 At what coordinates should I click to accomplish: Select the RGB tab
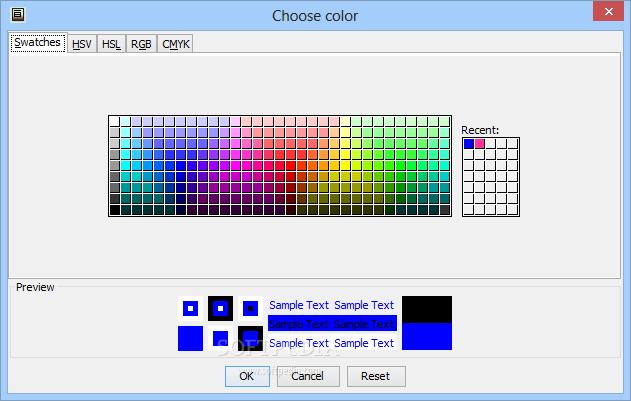141,44
